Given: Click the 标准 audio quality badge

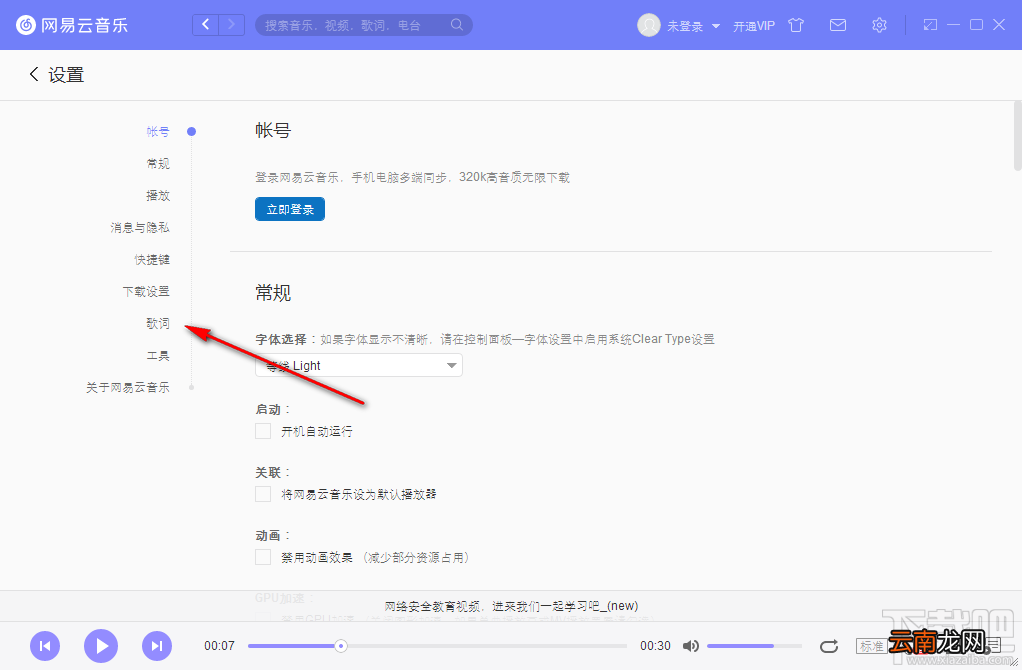Looking at the screenshot, I should pos(871,646).
